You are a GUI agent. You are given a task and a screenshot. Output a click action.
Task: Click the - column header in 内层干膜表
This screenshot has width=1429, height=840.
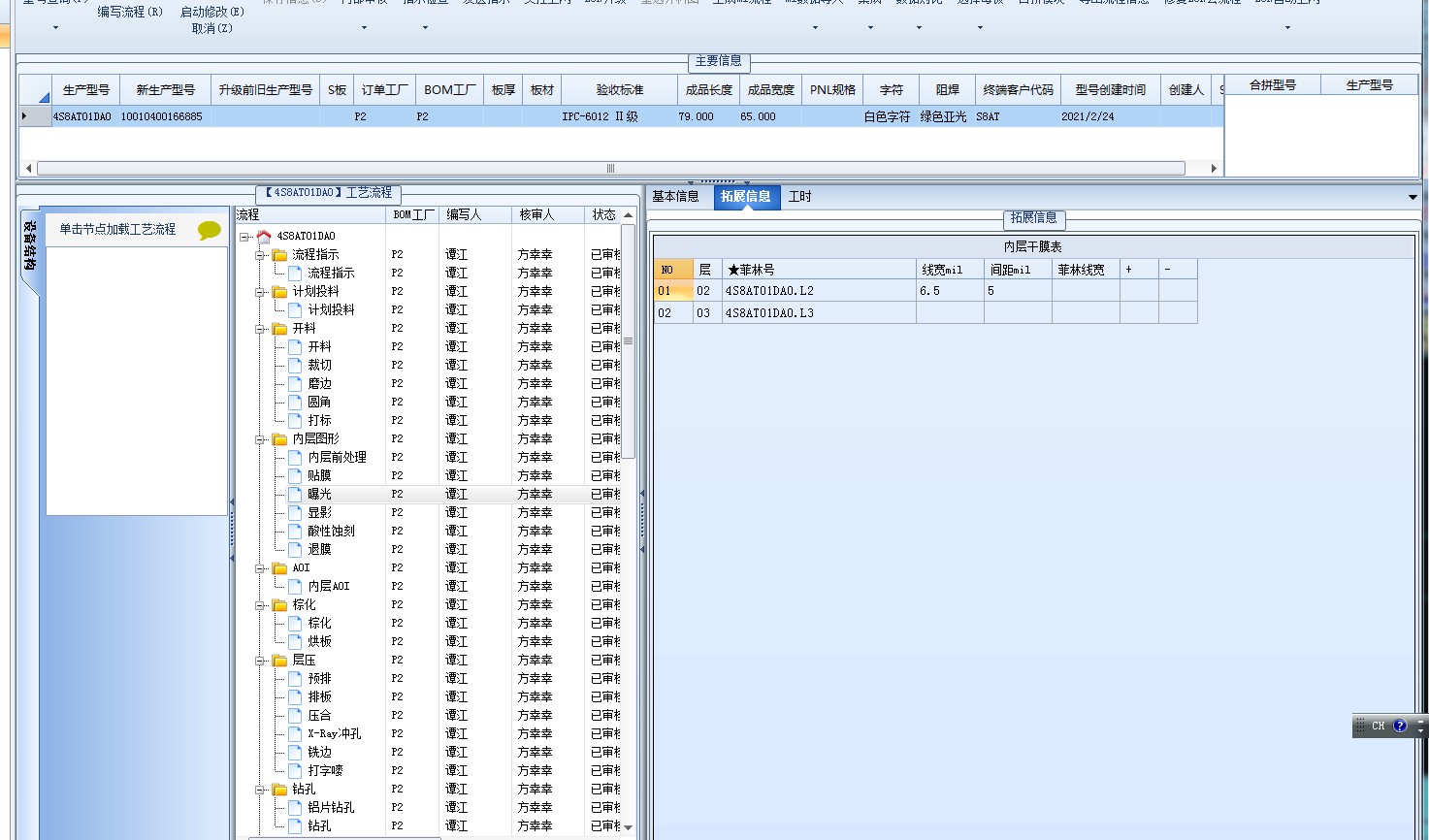click(1178, 270)
